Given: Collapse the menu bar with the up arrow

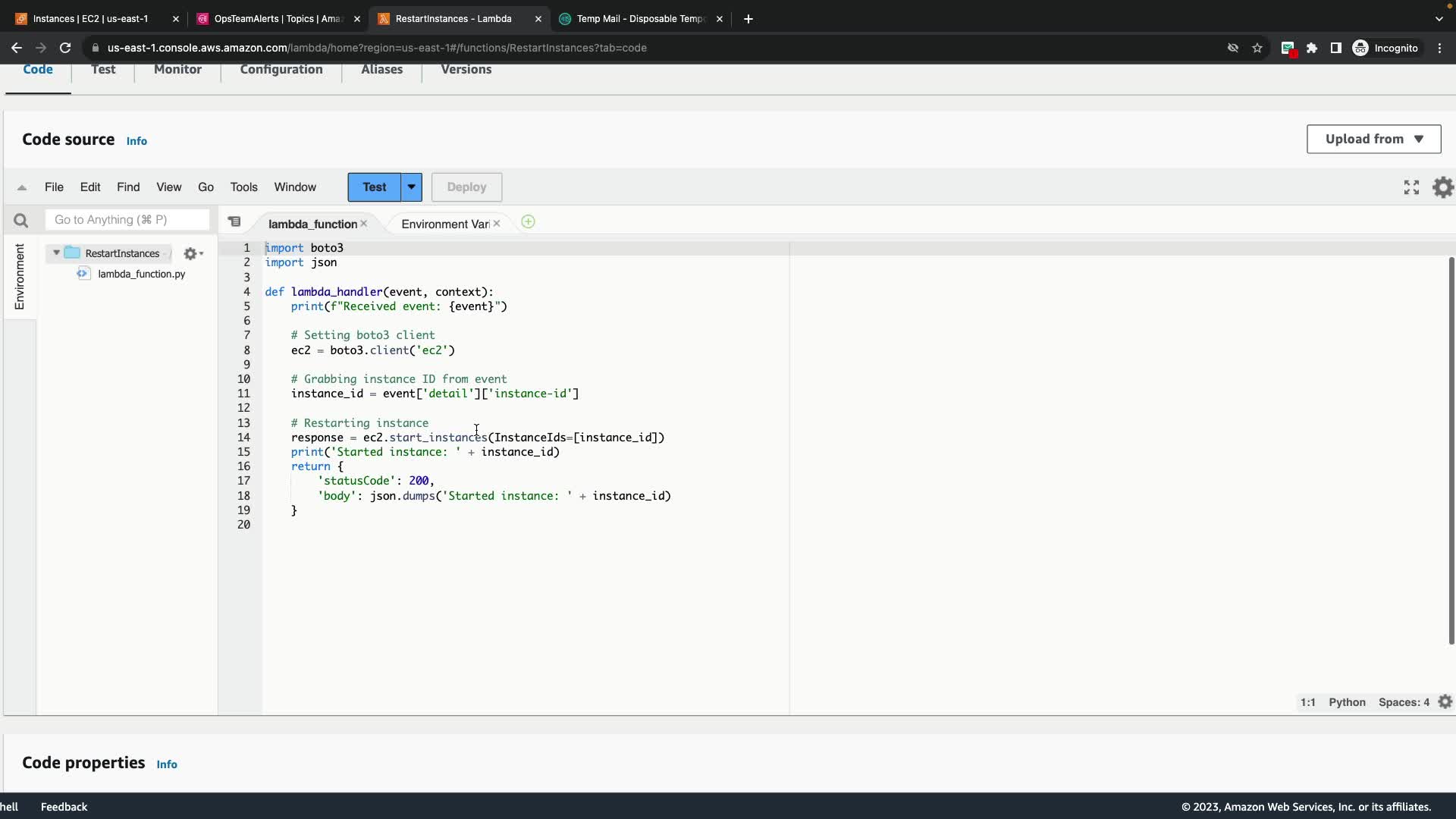Looking at the screenshot, I should [x=22, y=187].
